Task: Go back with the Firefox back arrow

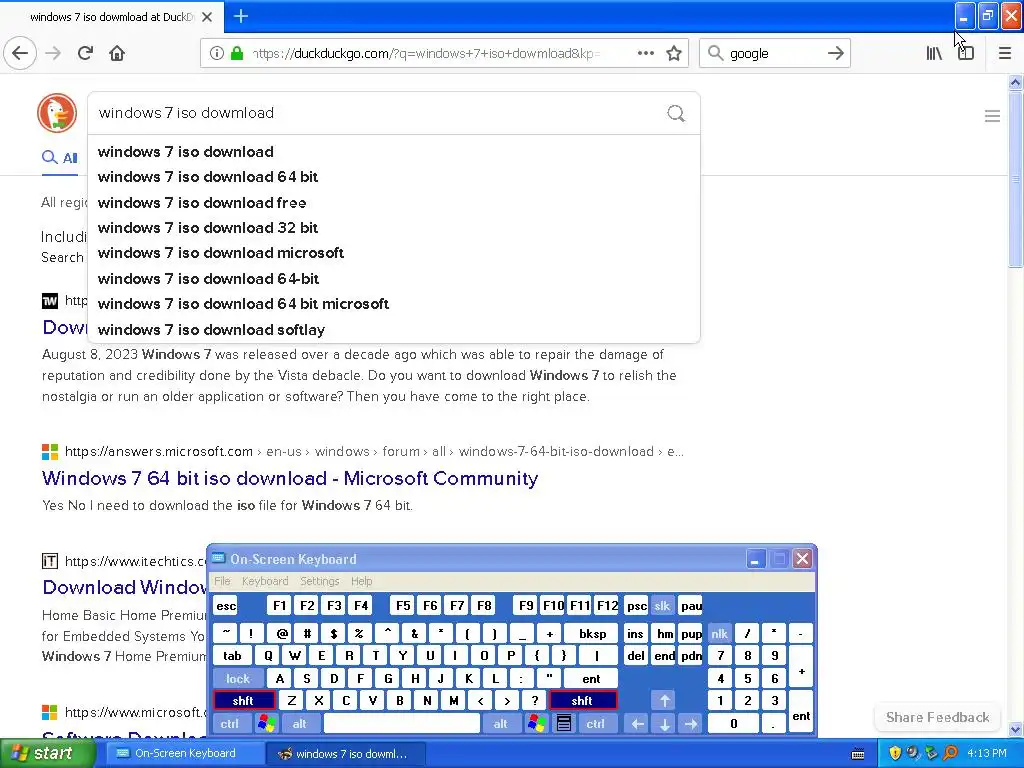Action: coord(20,53)
